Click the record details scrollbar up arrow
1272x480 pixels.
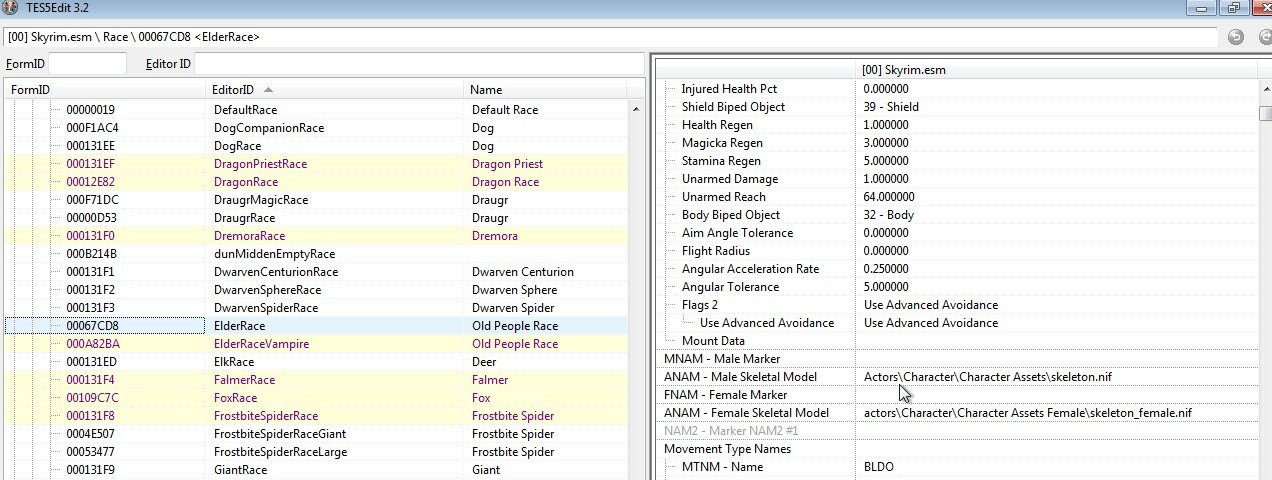pos(1265,88)
